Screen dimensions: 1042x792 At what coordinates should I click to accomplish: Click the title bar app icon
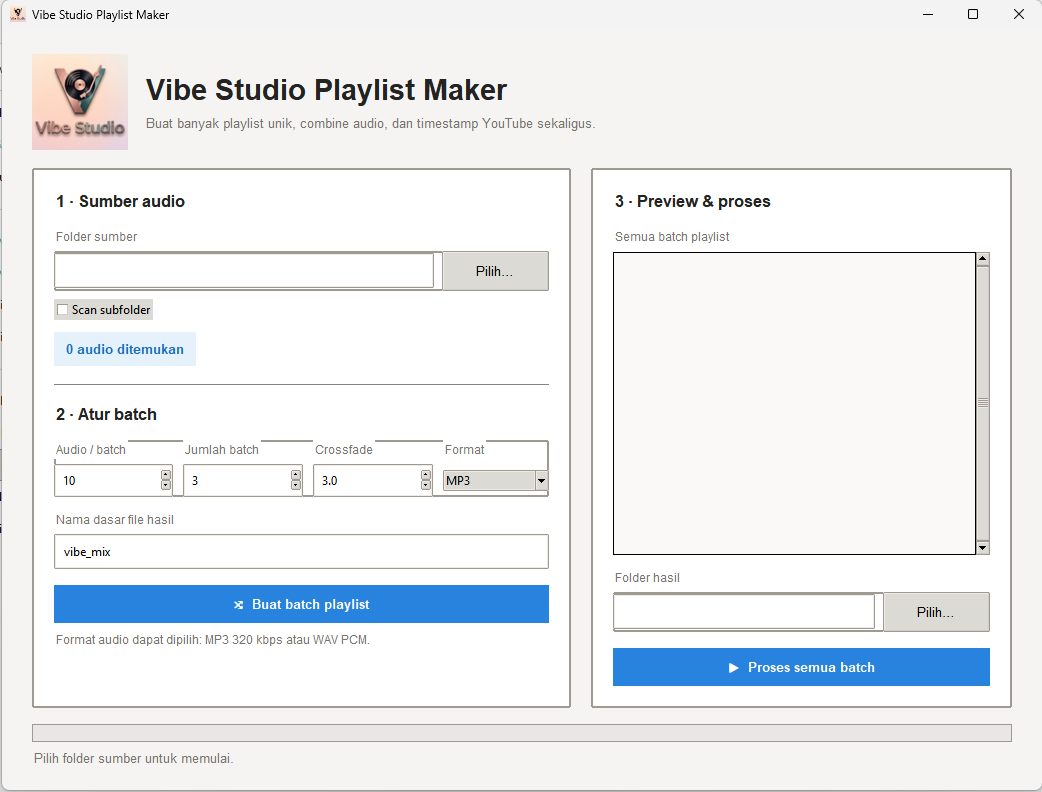pyautogui.click(x=17, y=14)
